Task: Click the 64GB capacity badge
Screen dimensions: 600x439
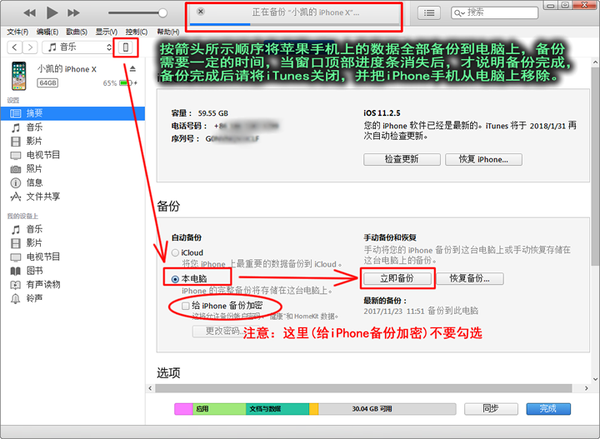Action: [x=47, y=83]
